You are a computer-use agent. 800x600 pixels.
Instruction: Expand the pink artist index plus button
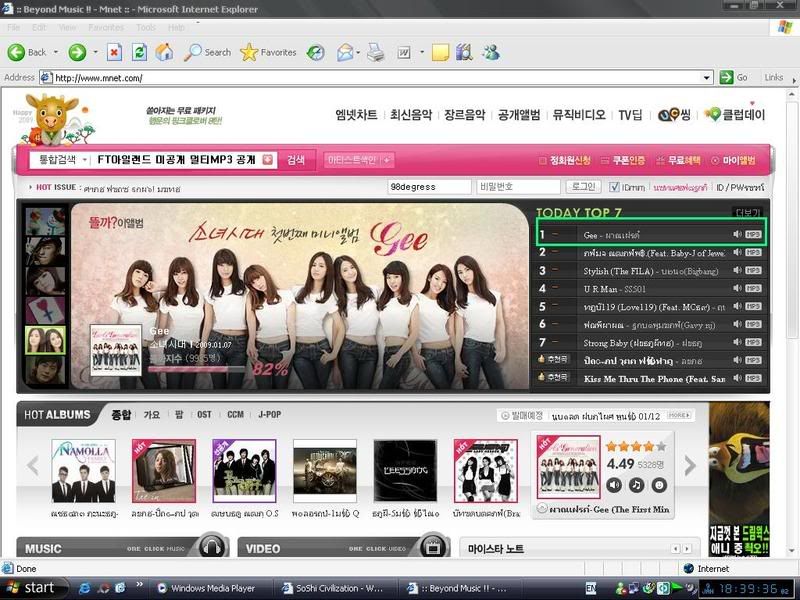[x=387, y=160]
